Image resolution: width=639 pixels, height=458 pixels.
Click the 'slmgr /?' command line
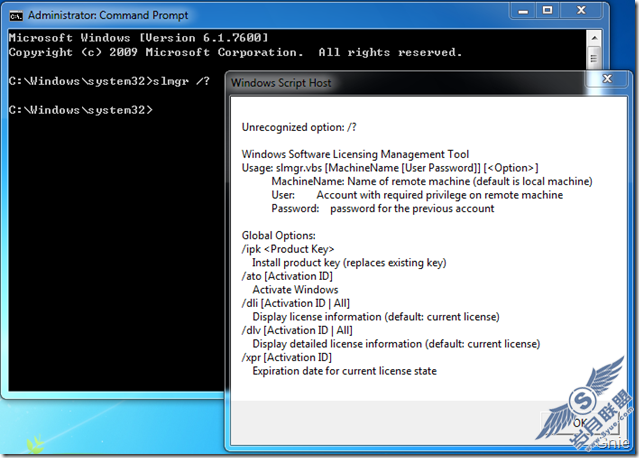pyautogui.click(x=109, y=81)
